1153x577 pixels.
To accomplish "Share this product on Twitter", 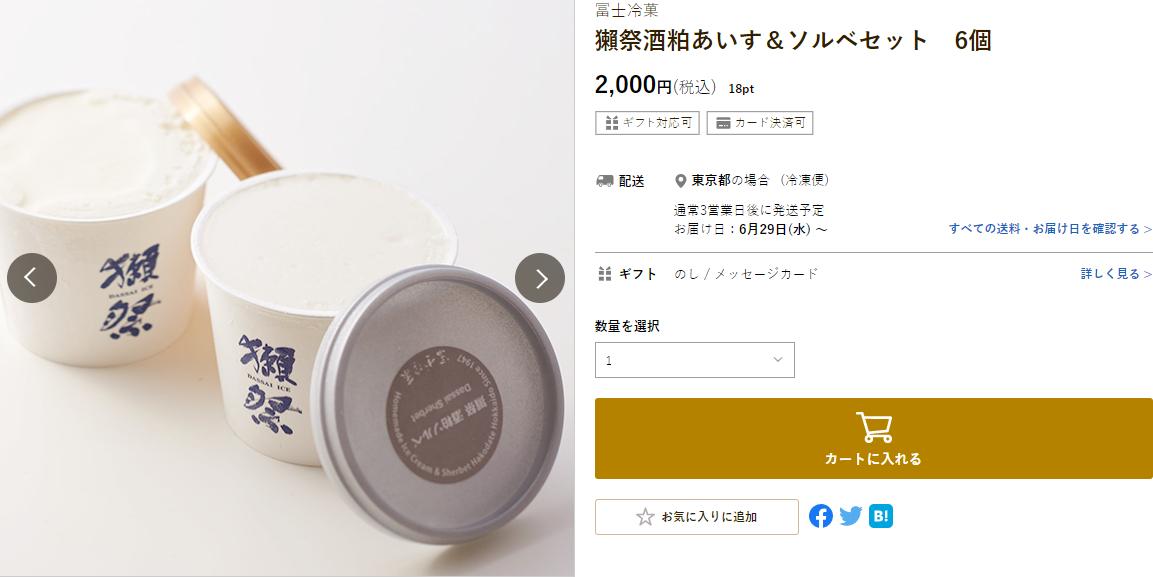I will click(851, 516).
